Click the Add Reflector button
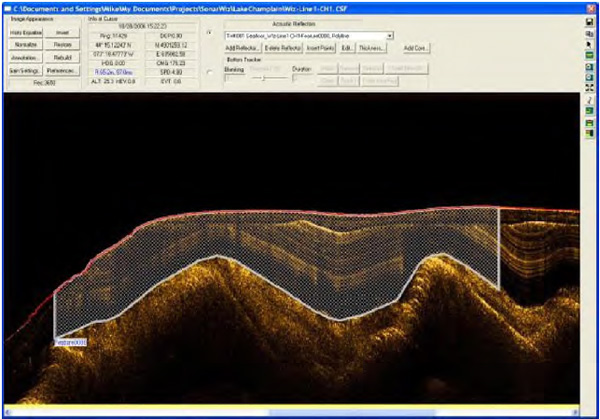The width and height of the screenshot is (600, 419). [243, 48]
